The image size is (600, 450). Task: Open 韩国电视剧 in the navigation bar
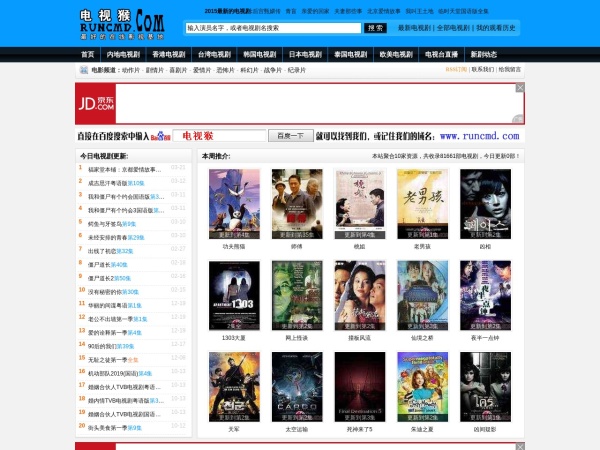click(260, 54)
